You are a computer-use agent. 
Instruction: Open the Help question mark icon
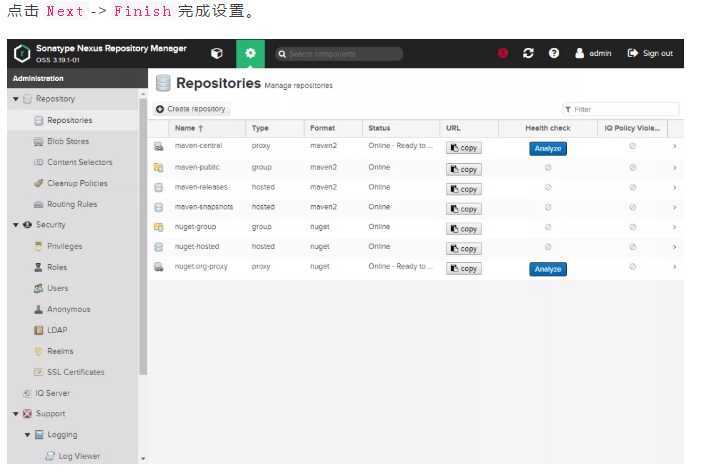pos(554,54)
